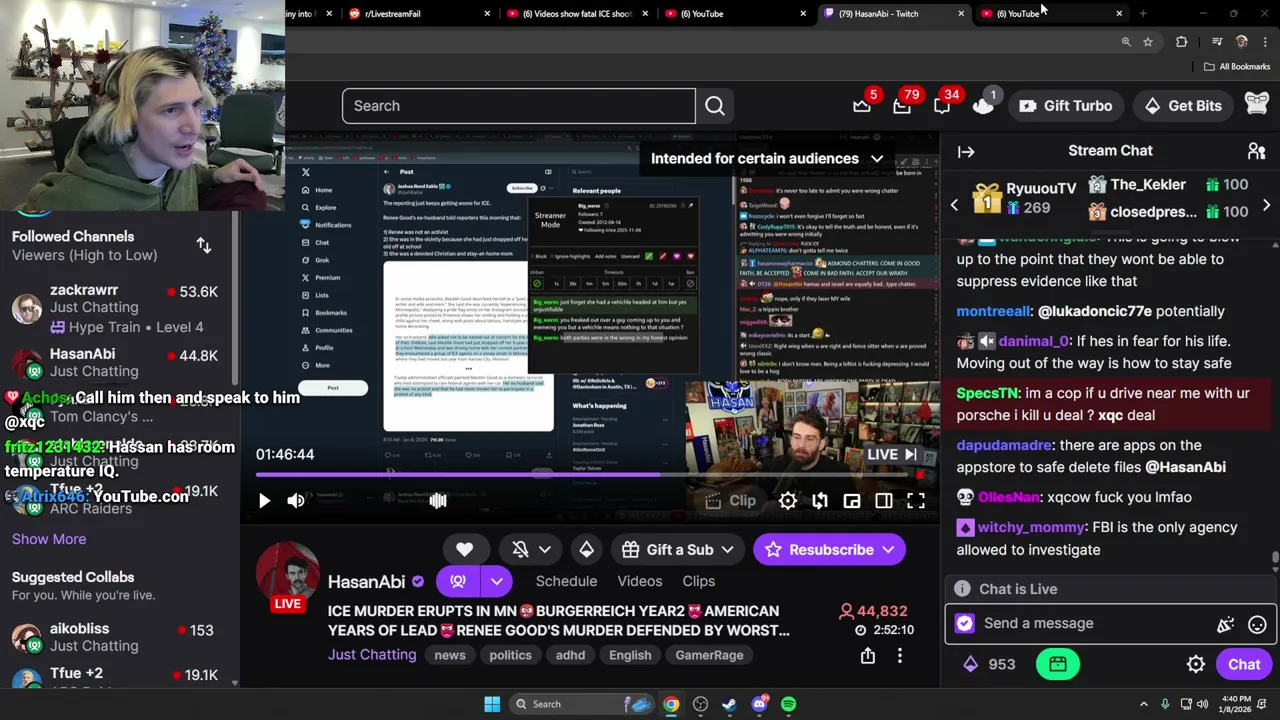Collapse the Stream Chat panel
Viewport: 1280px width, 720px height.
(x=966, y=151)
